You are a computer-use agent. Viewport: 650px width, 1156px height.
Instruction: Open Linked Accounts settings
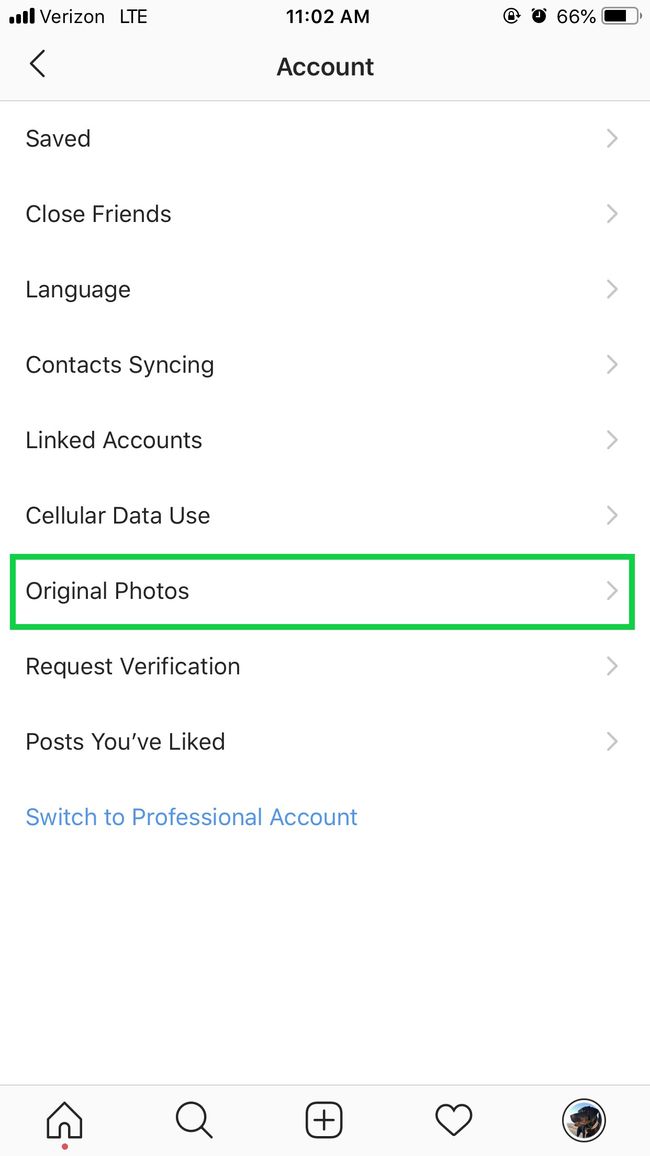tap(113, 440)
